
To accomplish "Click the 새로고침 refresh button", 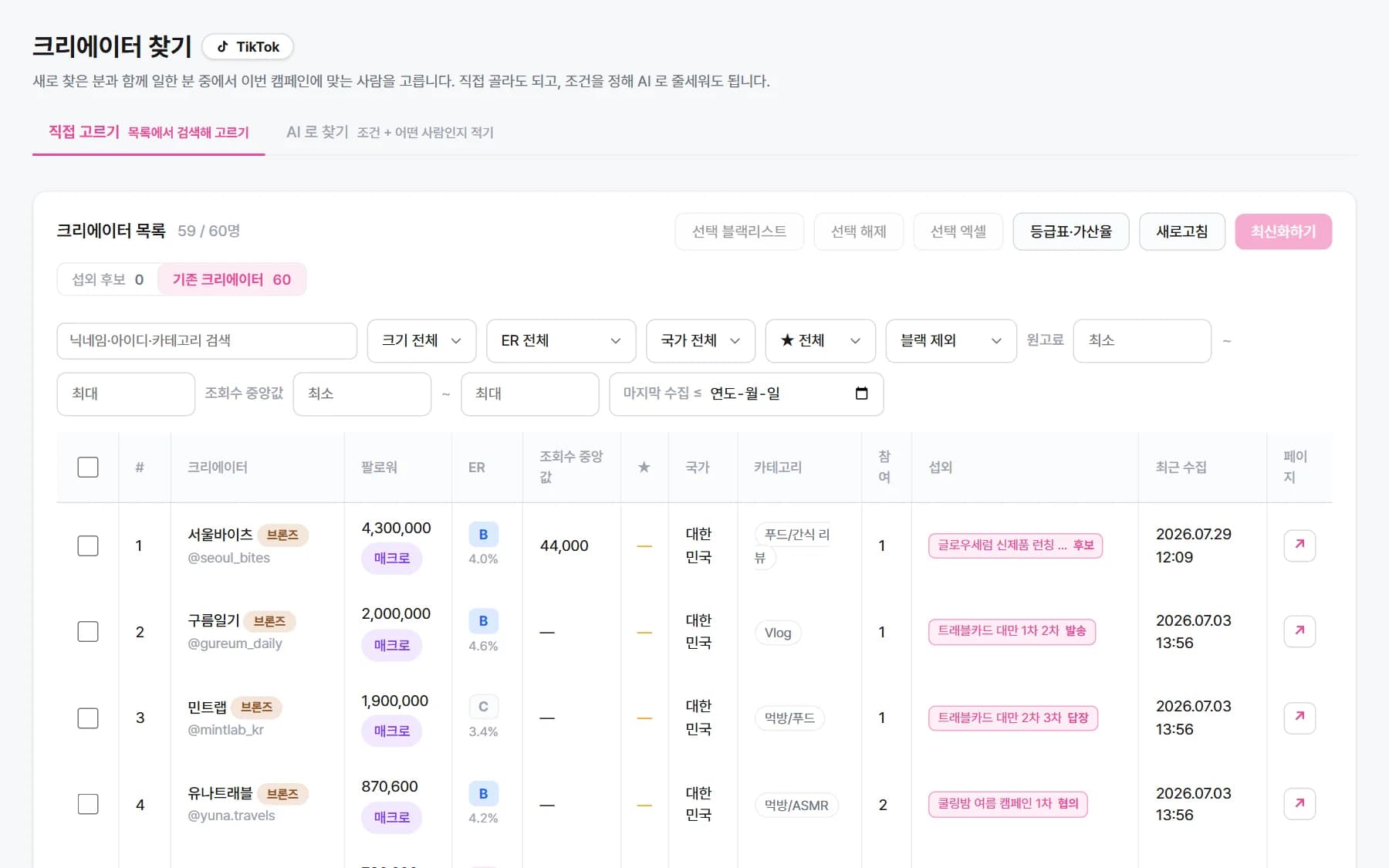I will click(1182, 231).
